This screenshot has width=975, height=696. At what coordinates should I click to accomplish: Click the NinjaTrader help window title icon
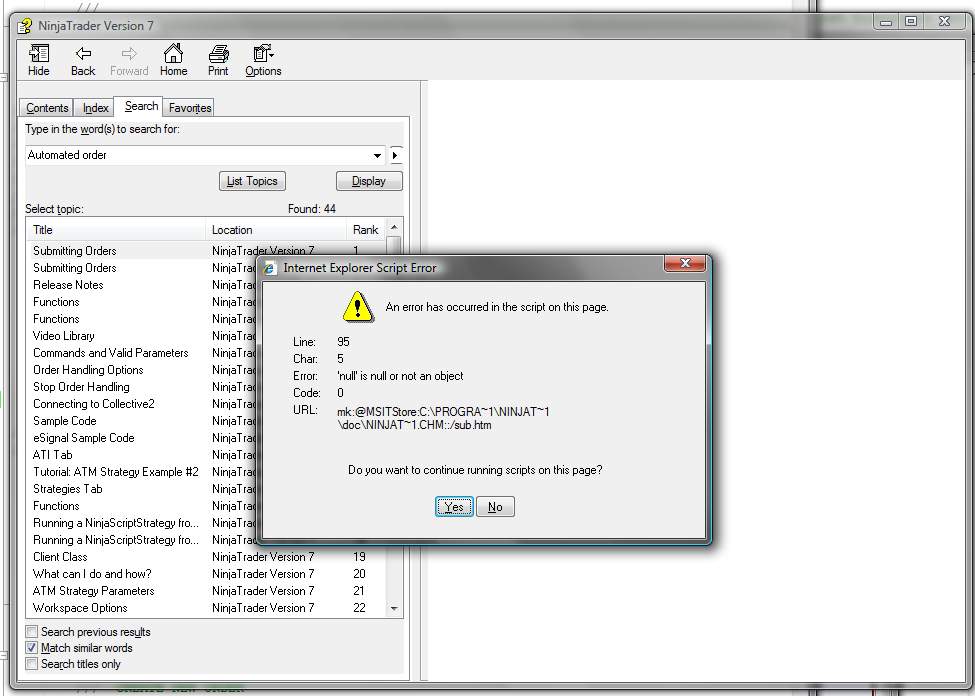point(25,26)
